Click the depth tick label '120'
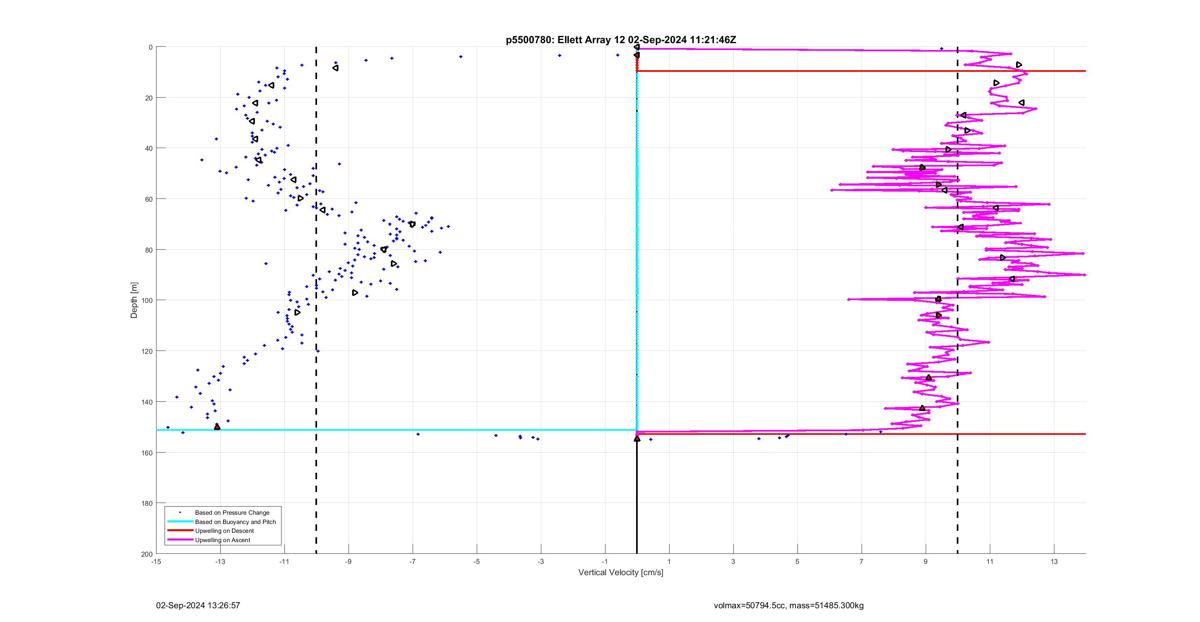Viewport: 1200px width, 622px height. click(145, 351)
